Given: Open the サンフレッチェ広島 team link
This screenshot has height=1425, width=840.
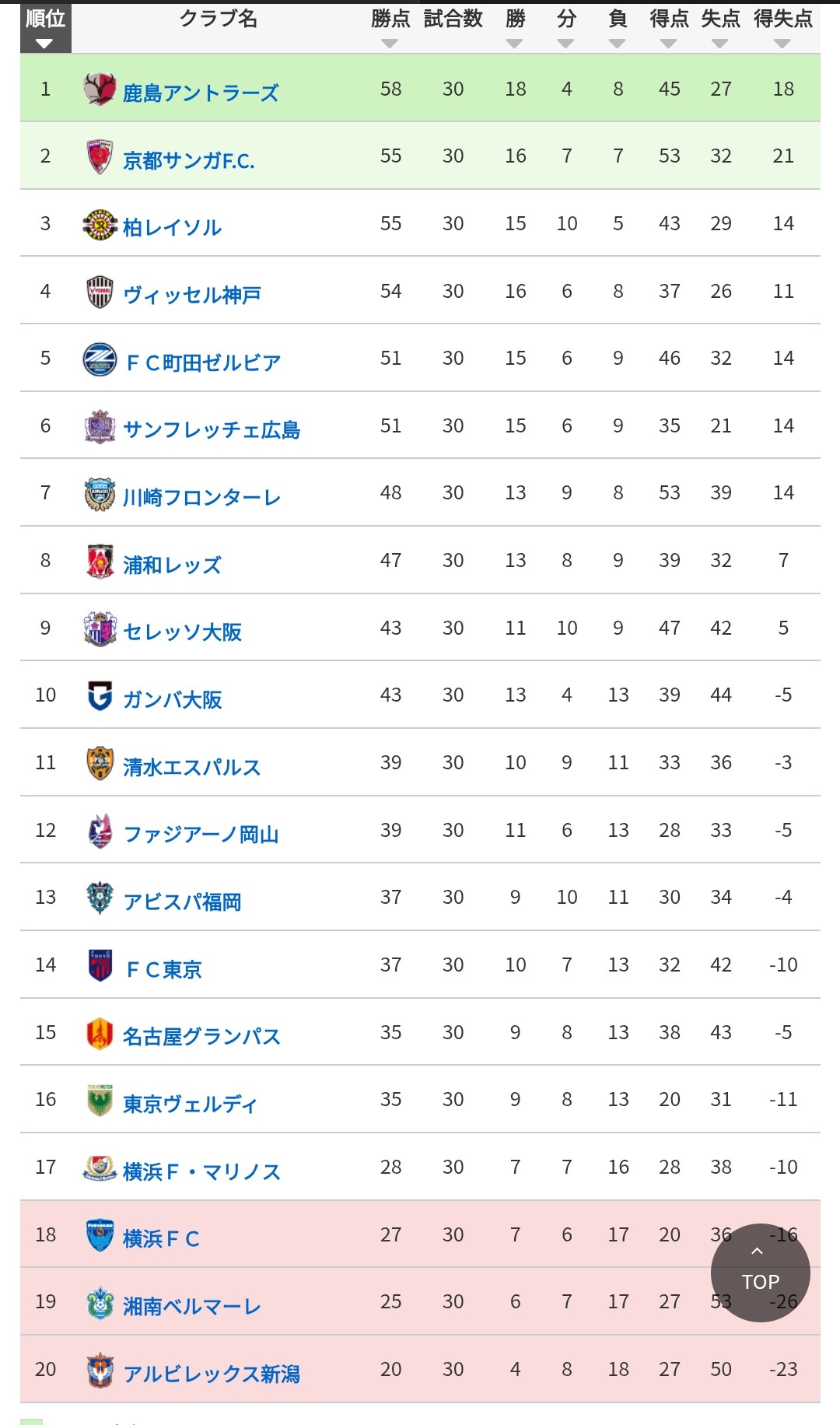Looking at the screenshot, I should click(212, 430).
